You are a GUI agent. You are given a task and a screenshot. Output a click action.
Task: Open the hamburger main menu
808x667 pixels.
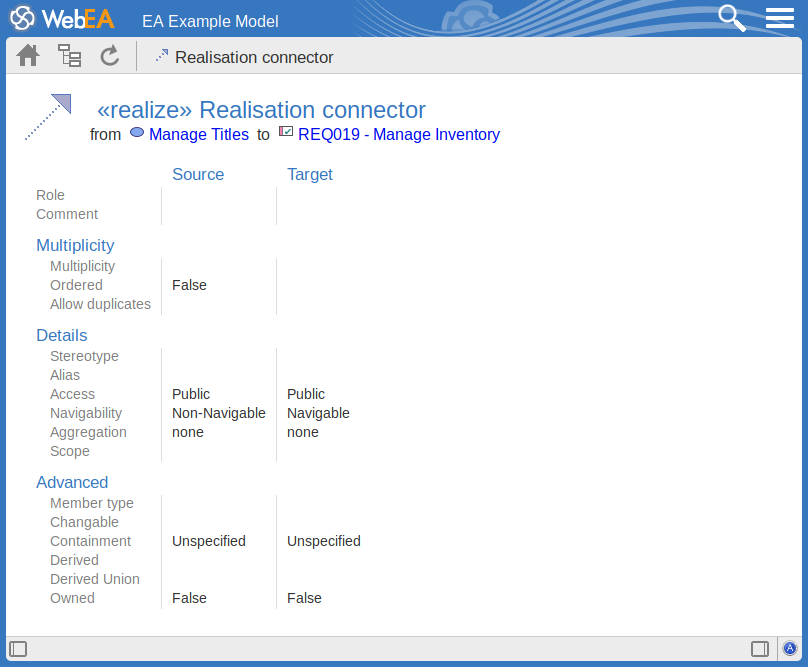click(779, 18)
